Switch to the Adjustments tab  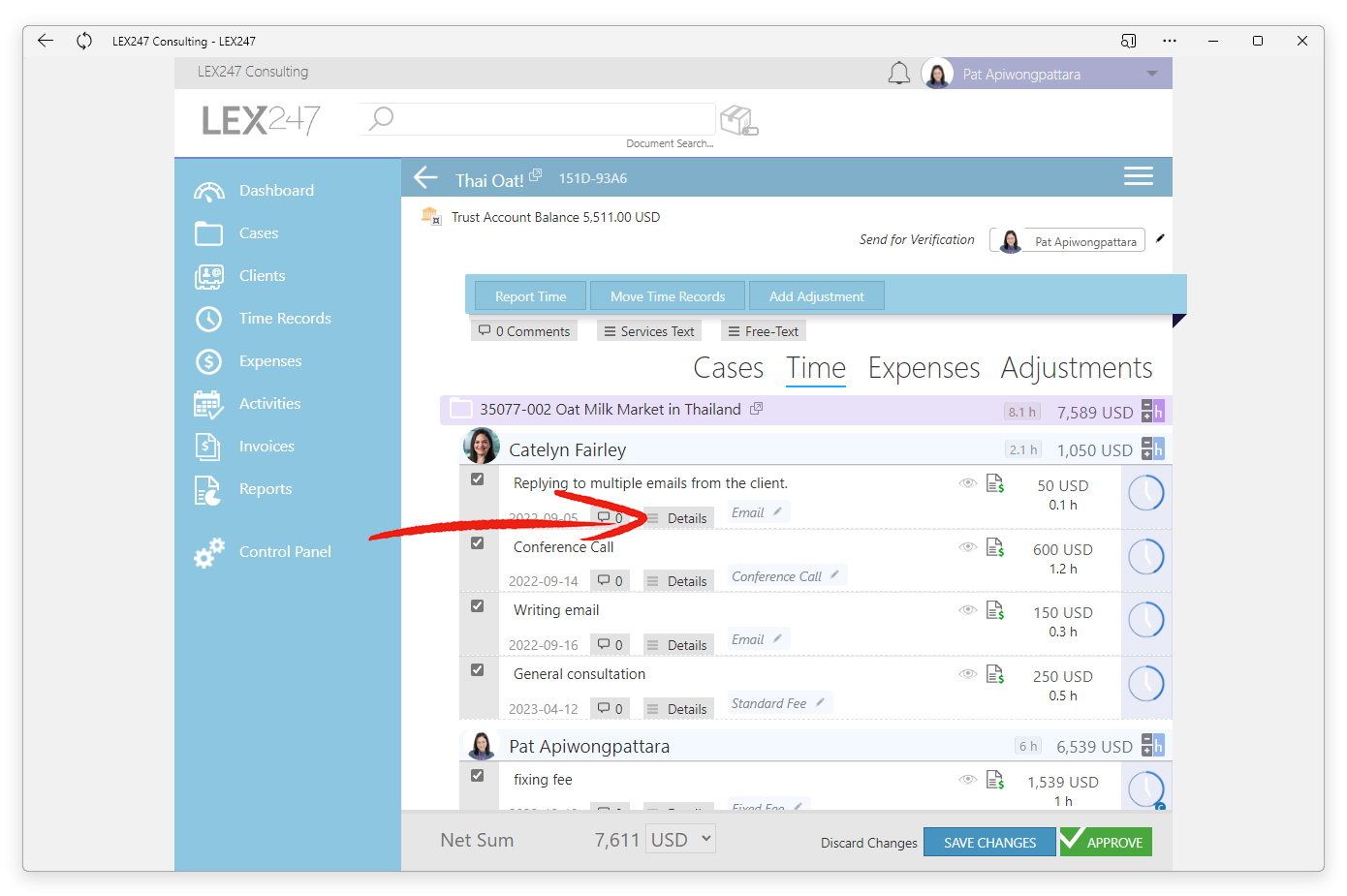[1077, 368]
